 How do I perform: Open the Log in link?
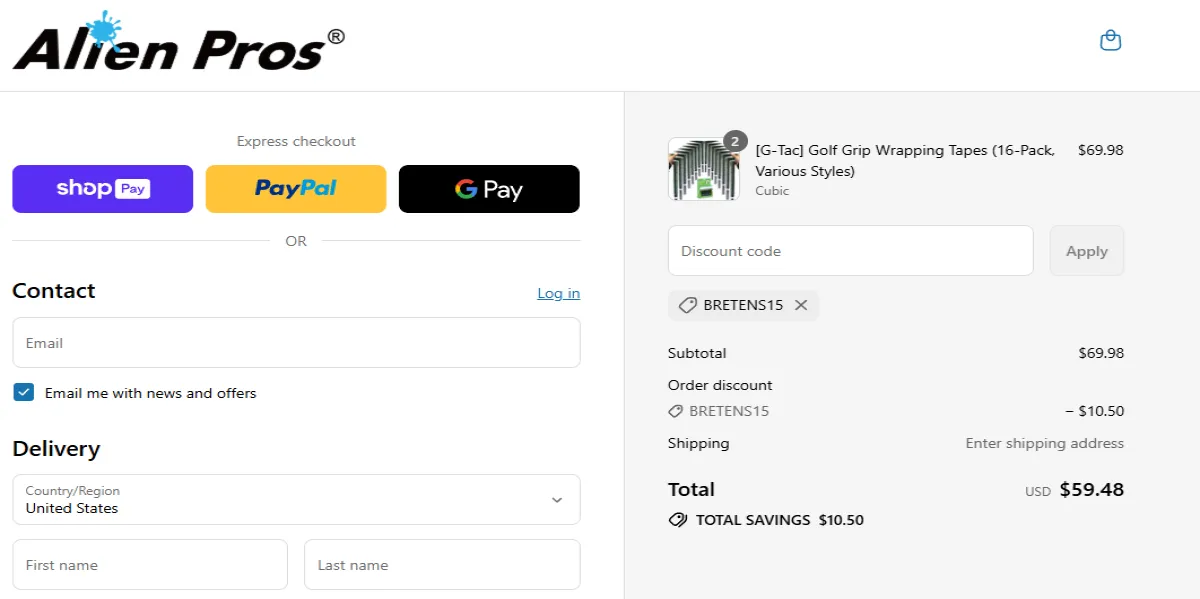click(558, 293)
